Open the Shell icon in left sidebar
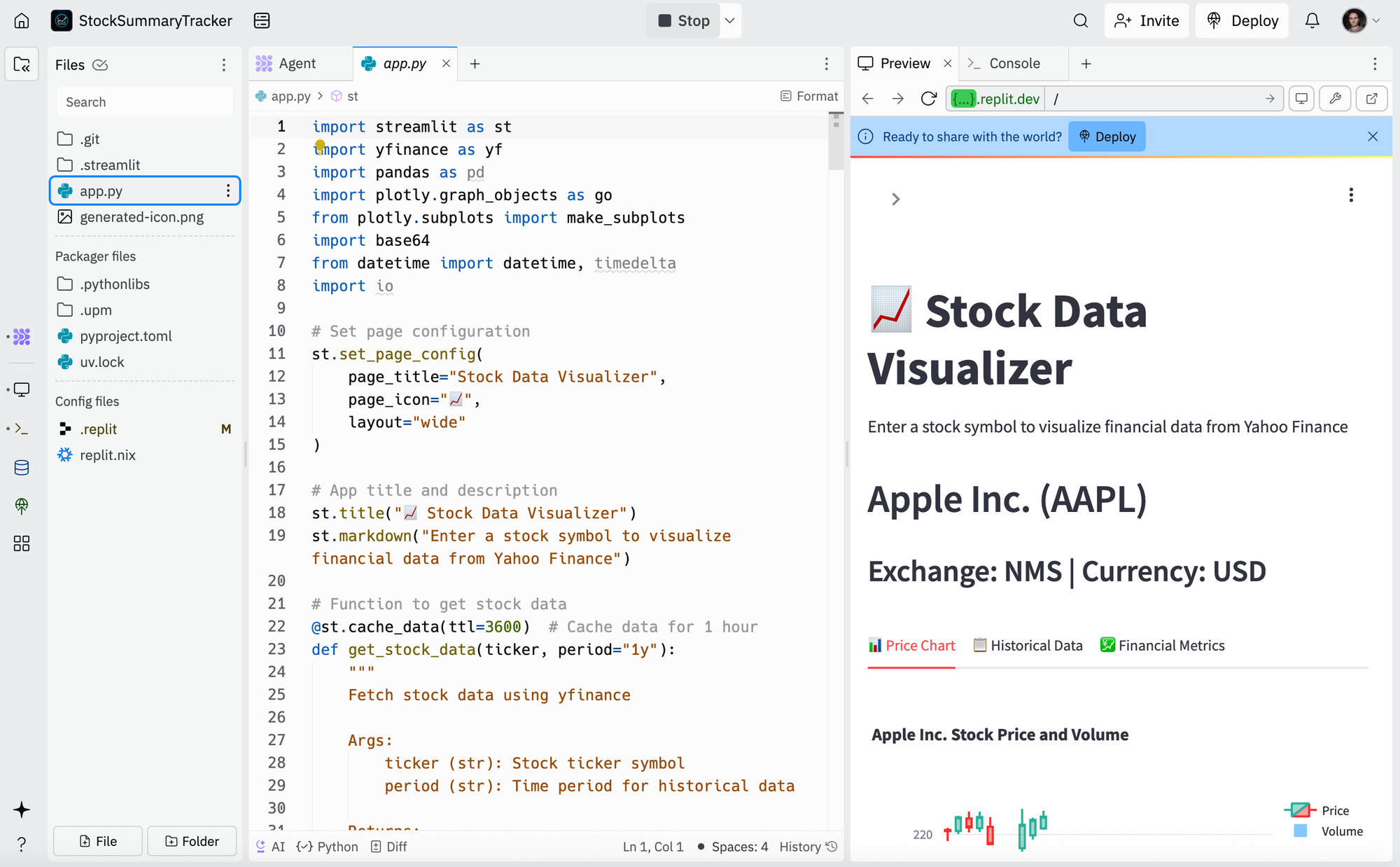Screen dimensions: 1400x867 [22, 428]
